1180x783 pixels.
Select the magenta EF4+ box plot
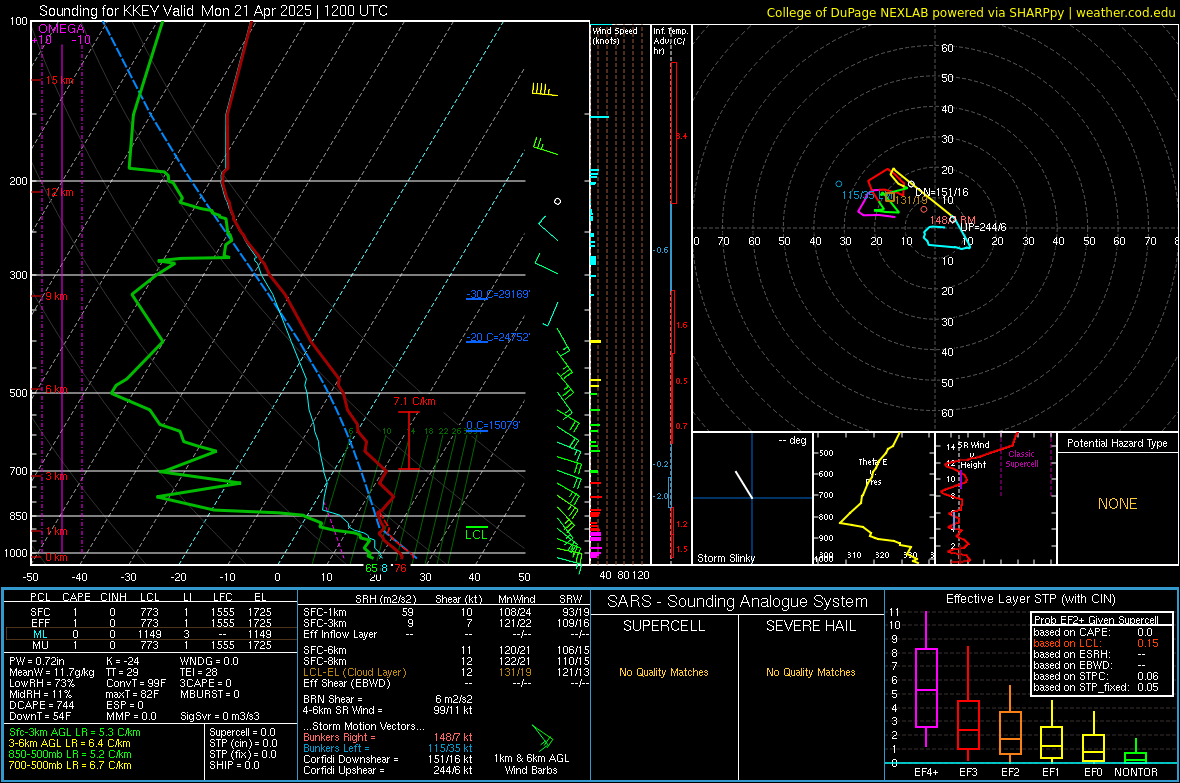tap(926, 681)
